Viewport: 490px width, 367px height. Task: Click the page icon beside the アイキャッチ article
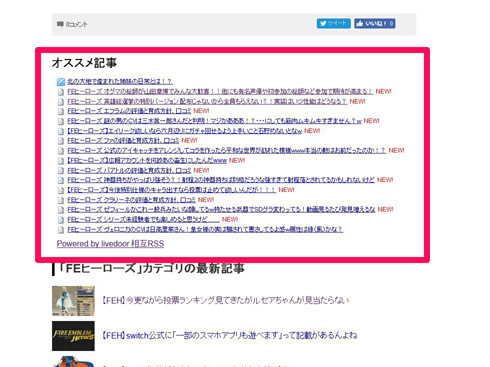coord(61,151)
